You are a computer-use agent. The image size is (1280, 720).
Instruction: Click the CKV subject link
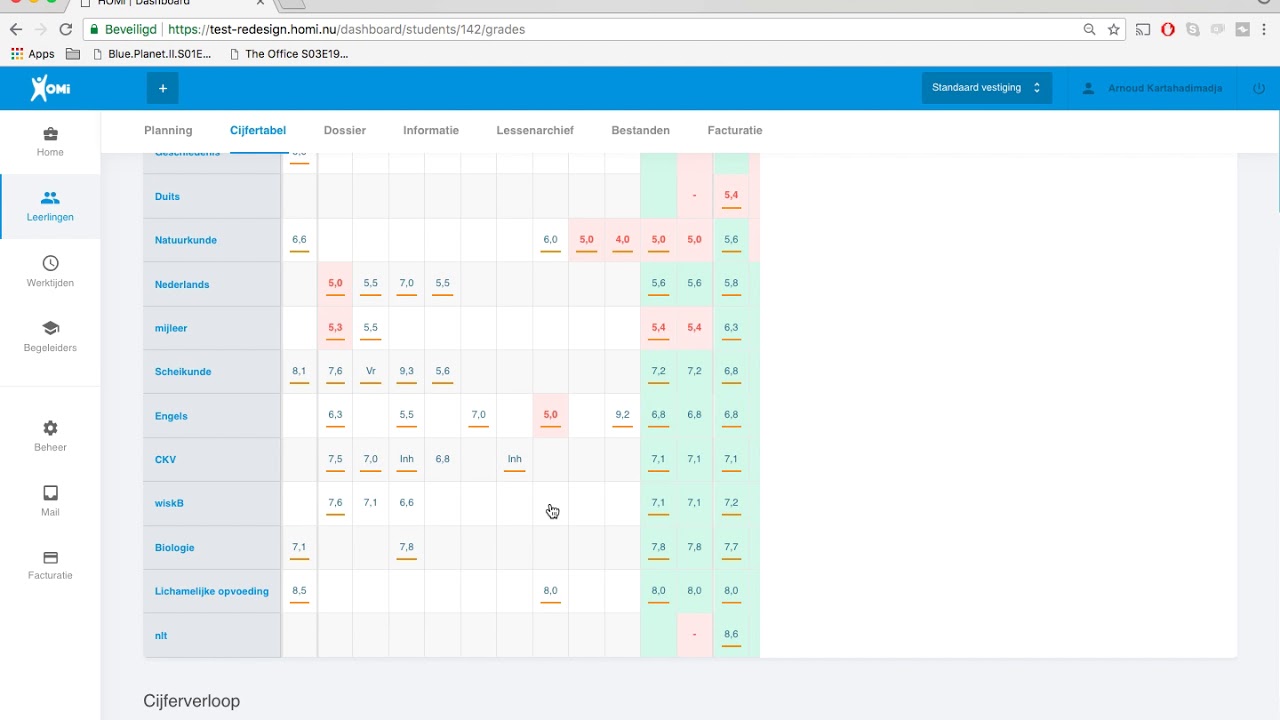coord(165,460)
